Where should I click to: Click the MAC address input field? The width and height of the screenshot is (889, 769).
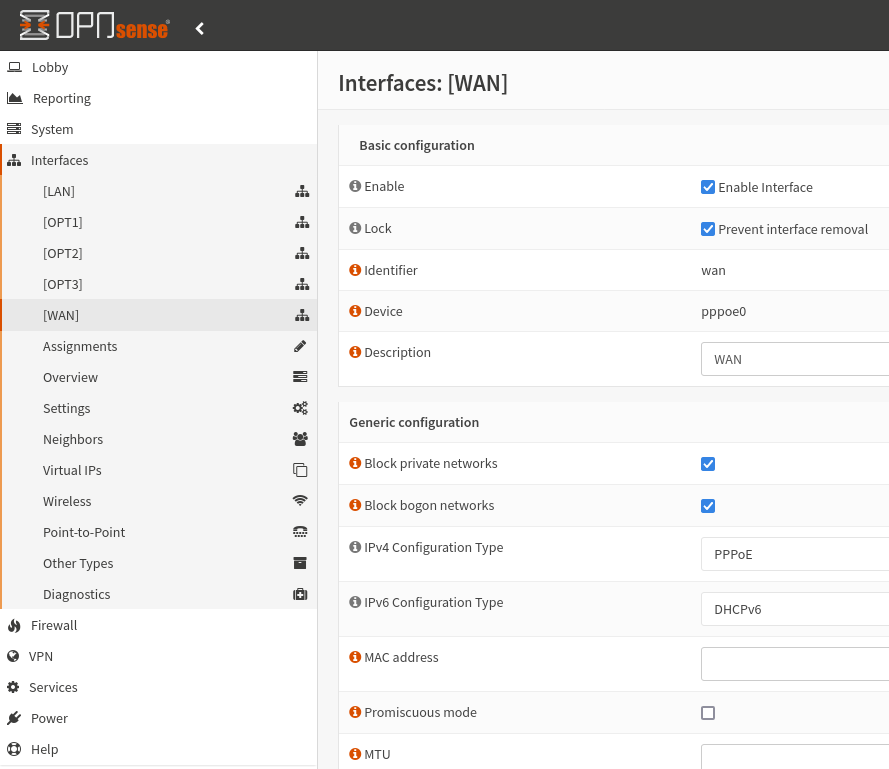(x=795, y=664)
